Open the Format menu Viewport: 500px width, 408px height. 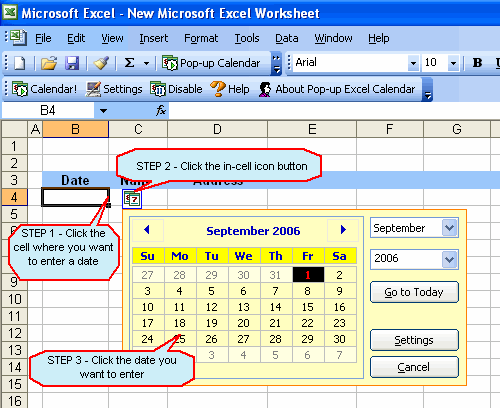tap(201, 38)
